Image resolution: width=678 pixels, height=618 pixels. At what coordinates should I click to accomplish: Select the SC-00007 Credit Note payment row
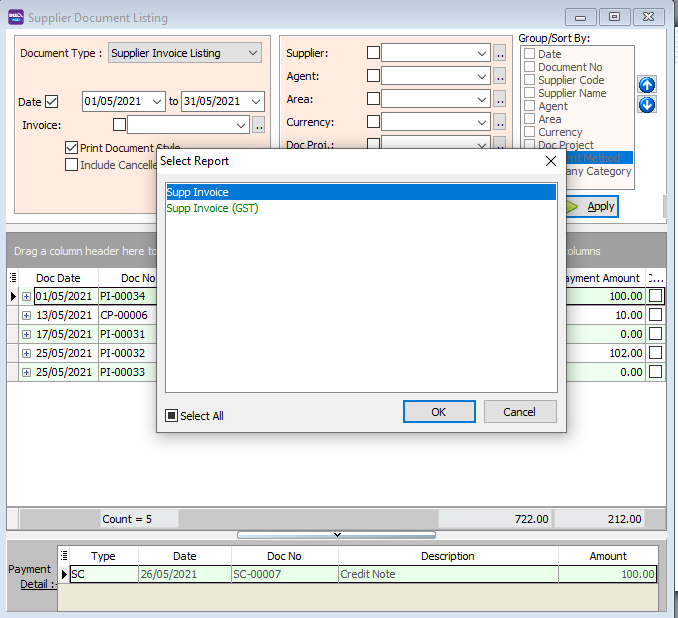[360, 574]
